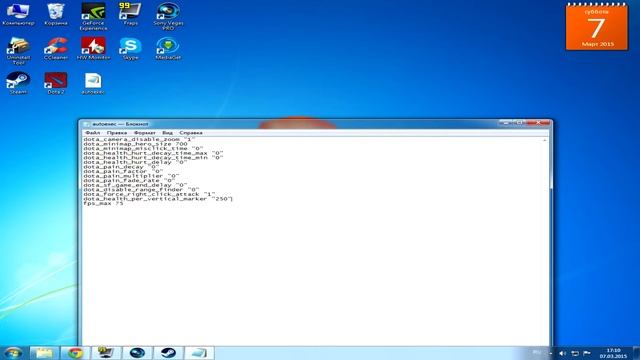Select the Skype desktop shortcut
The image size is (640, 360).
(x=131, y=49)
